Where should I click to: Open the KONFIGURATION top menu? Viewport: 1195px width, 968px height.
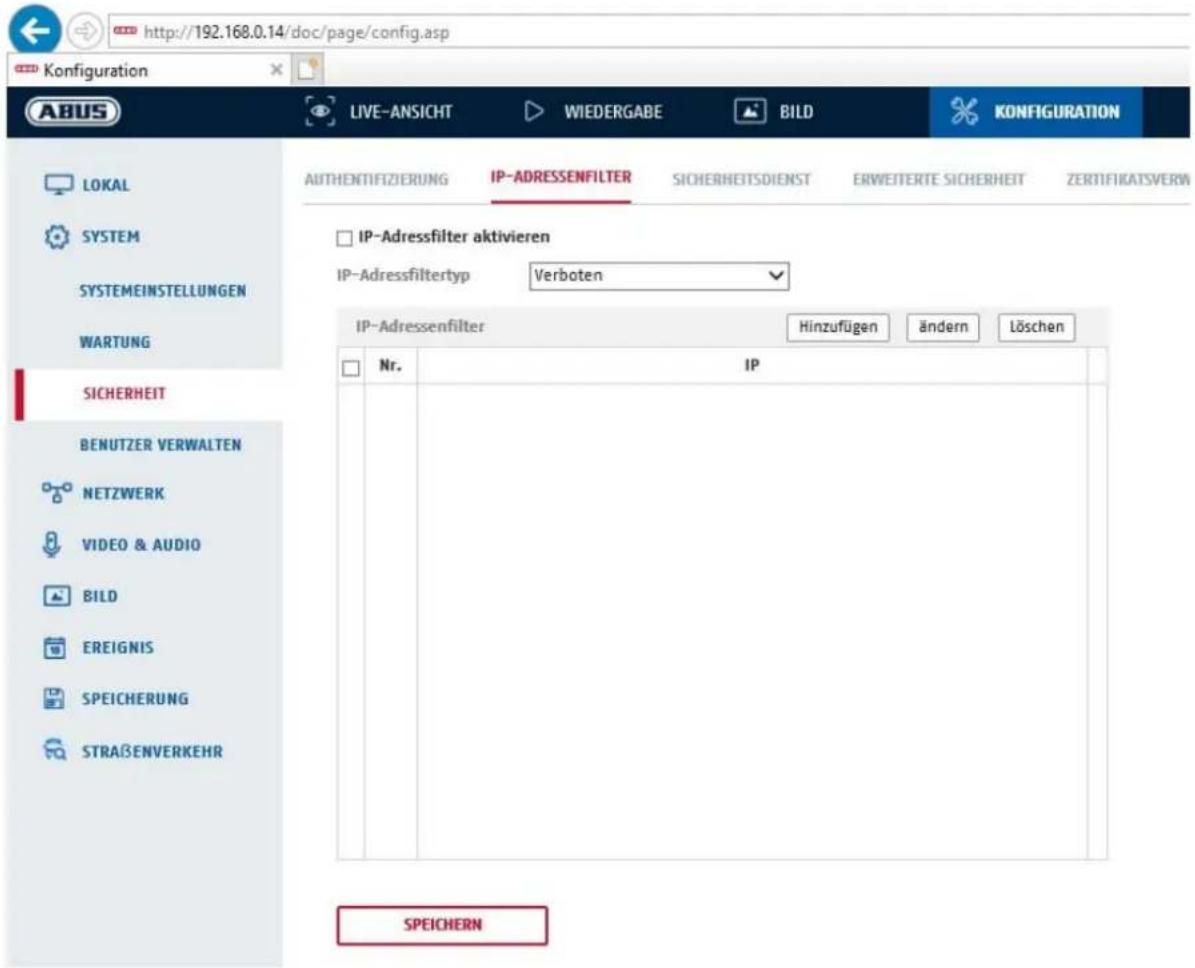point(1036,111)
